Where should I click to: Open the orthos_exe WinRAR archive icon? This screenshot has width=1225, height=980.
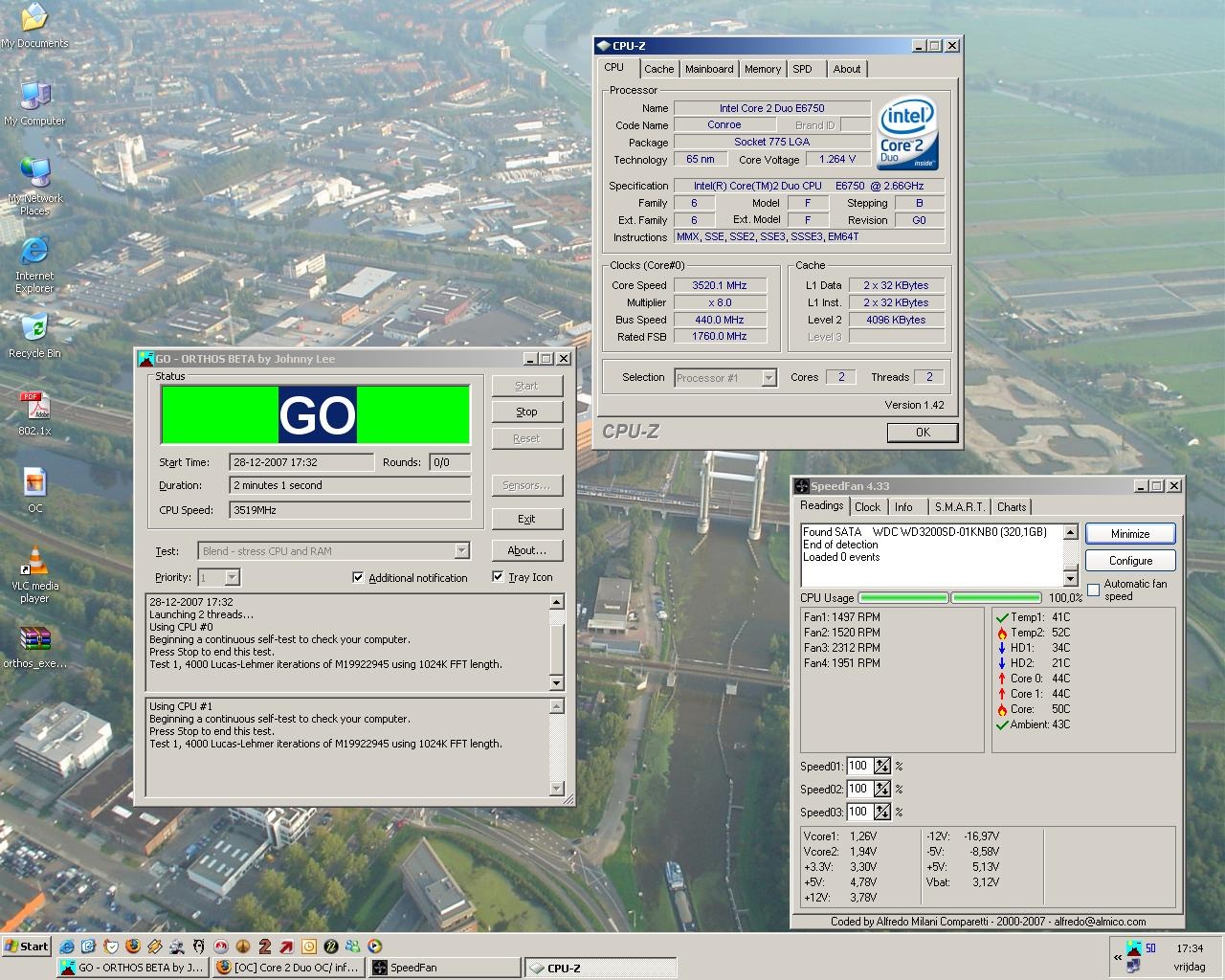point(34,639)
